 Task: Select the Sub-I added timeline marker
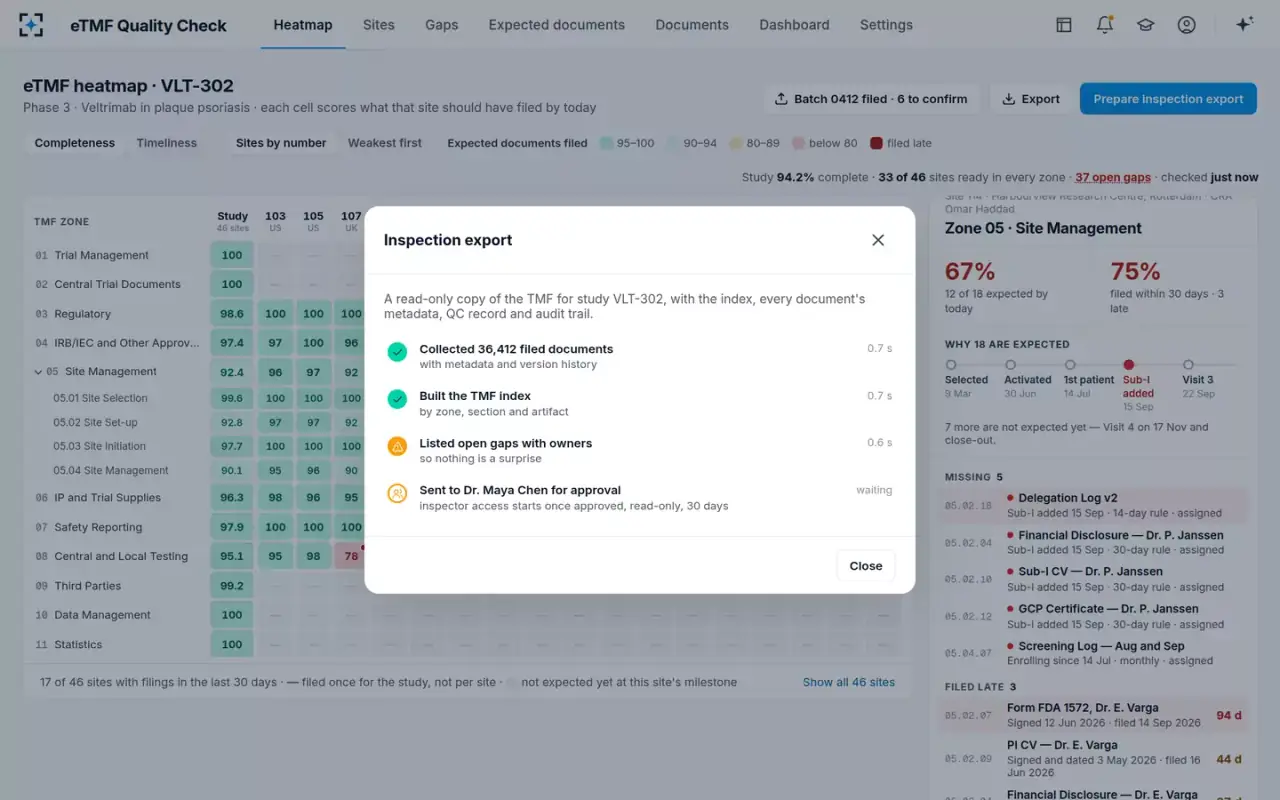[1129, 365]
